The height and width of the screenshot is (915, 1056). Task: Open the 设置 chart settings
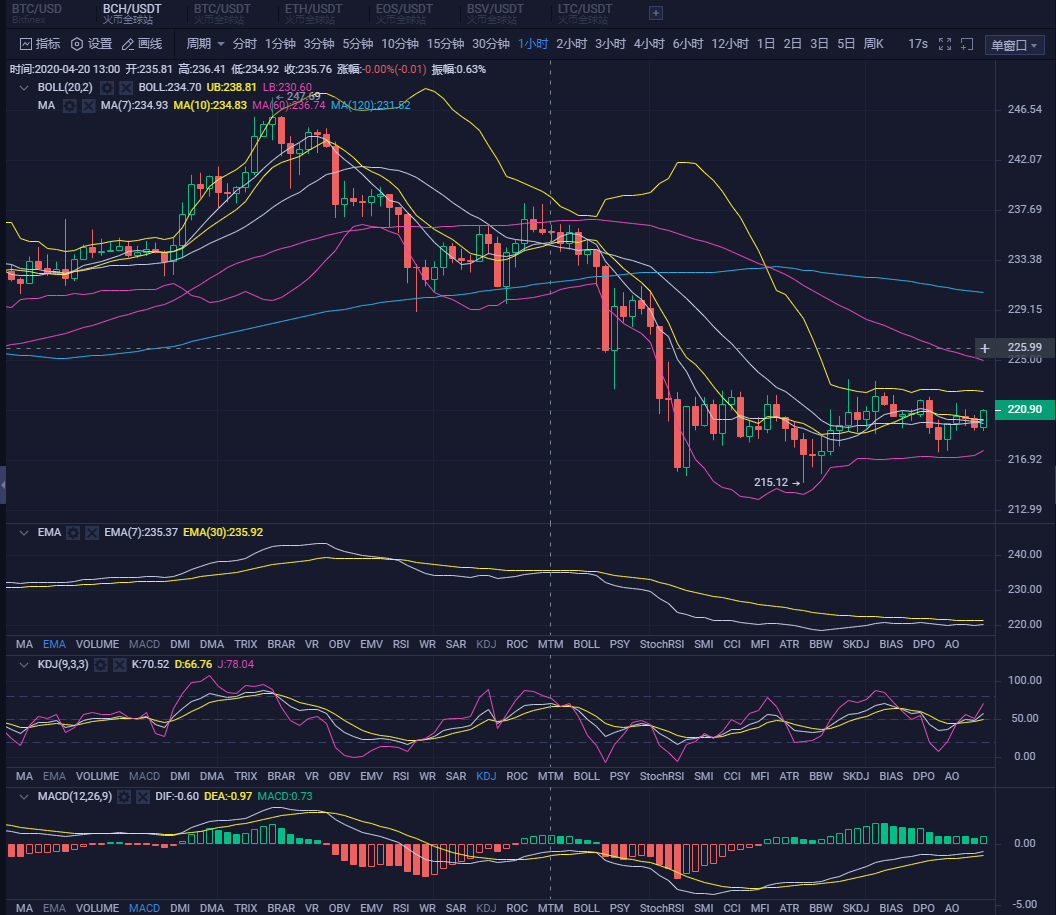point(91,44)
